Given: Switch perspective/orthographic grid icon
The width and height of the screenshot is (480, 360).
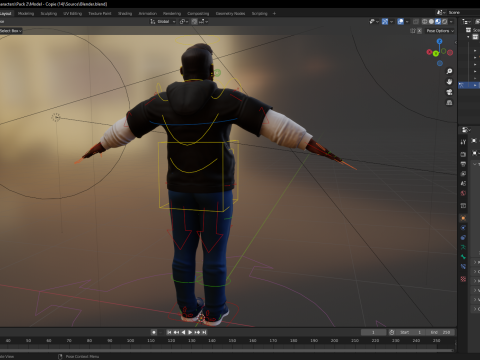Looking at the screenshot, I should 449,102.
